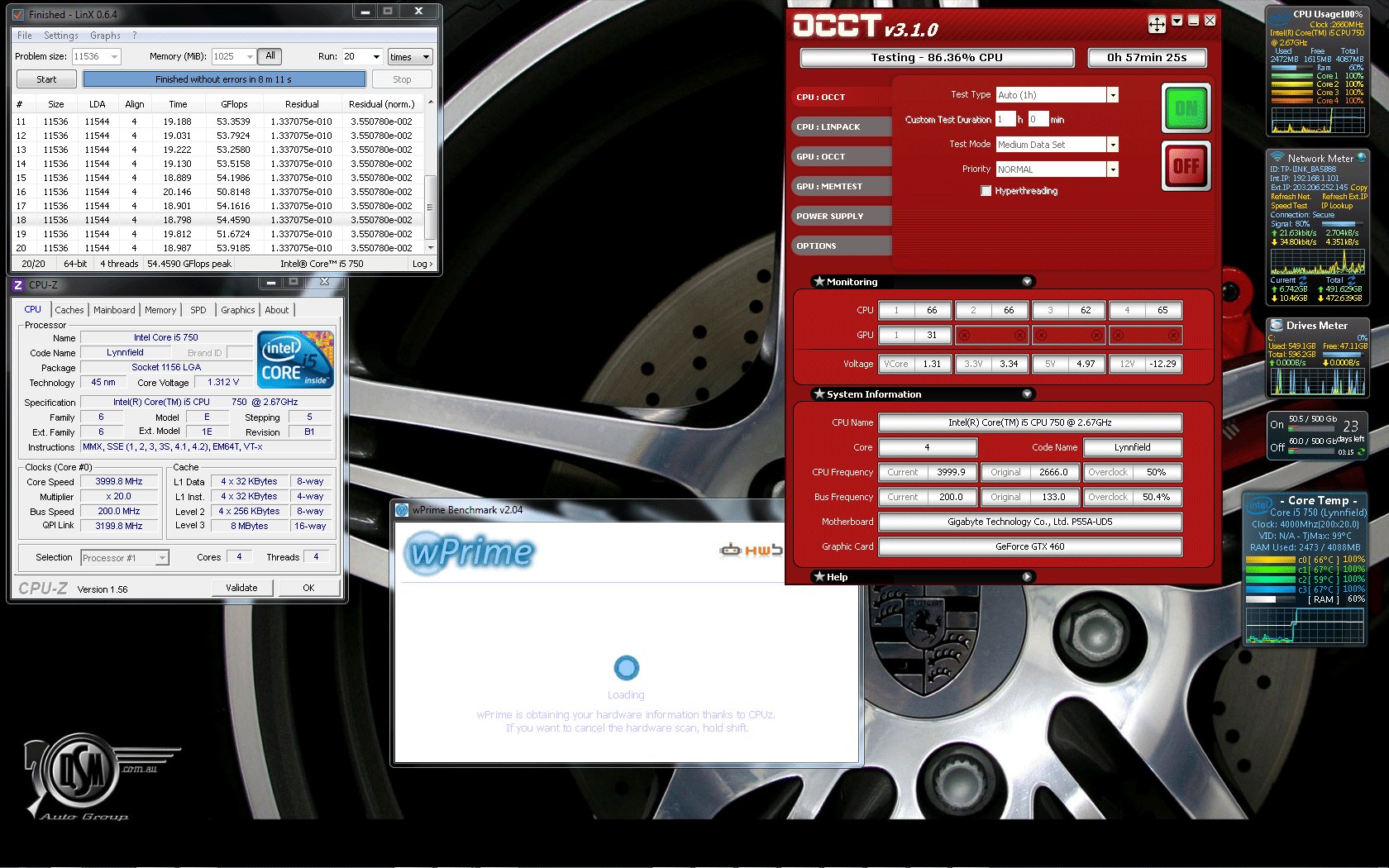Click the globe icon on Network Meter gadget
Screen dimensions: 1389x868
click(1361, 157)
